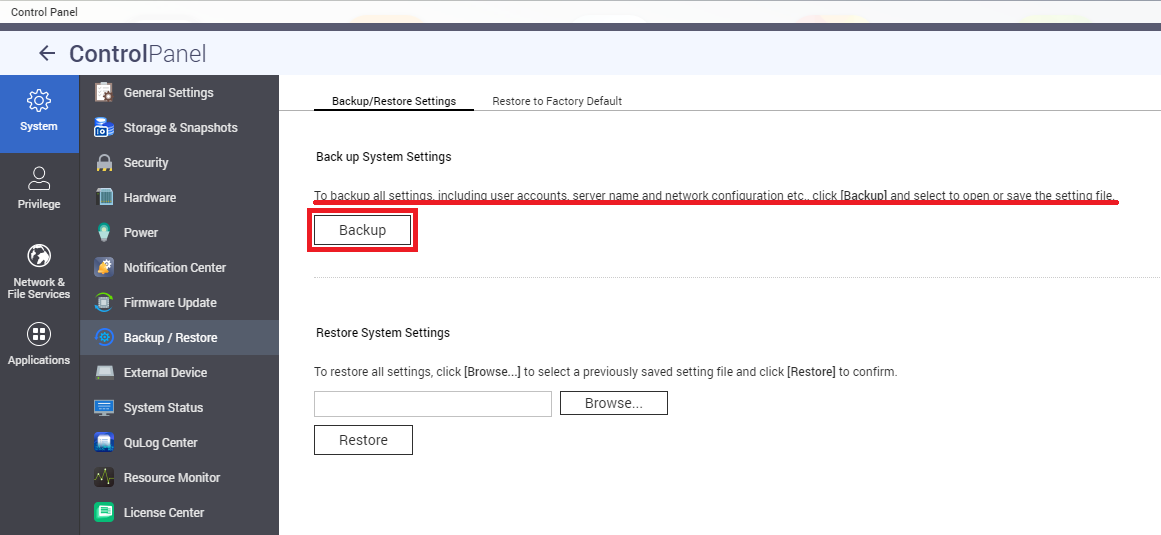Viewport: 1161px width, 535px height.
Task: Click Browse... to choose a setting file
Action: [x=613, y=403]
